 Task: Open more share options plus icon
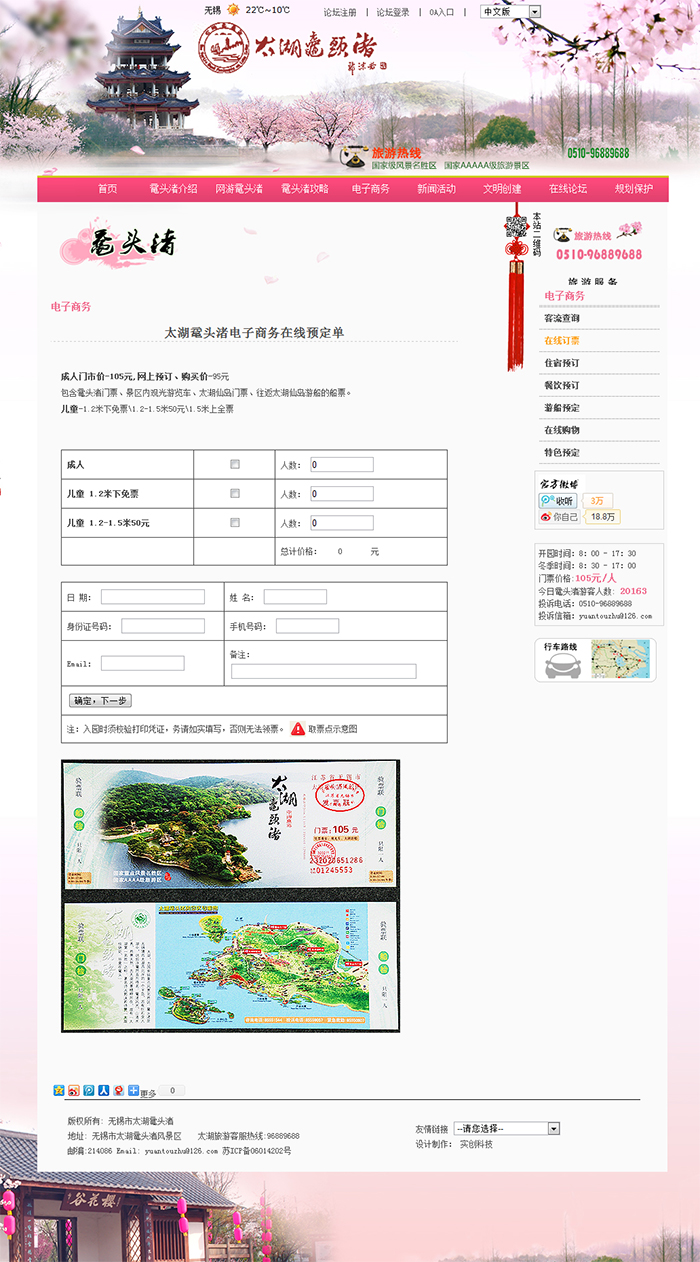coord(133,1090)
